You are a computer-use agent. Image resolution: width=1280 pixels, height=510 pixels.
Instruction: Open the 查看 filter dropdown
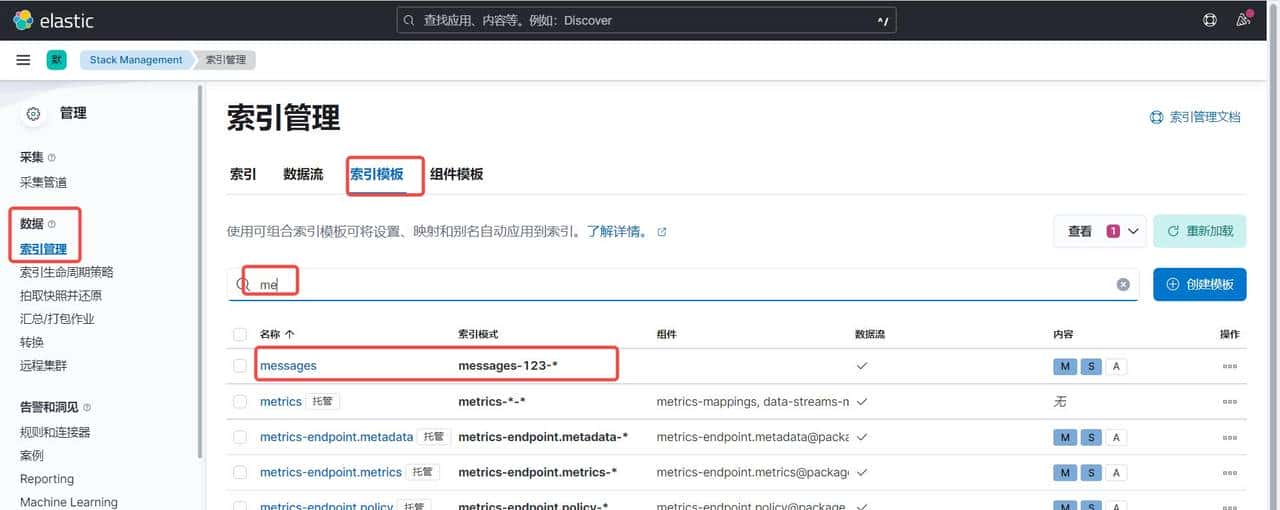tap(1099, 231)
